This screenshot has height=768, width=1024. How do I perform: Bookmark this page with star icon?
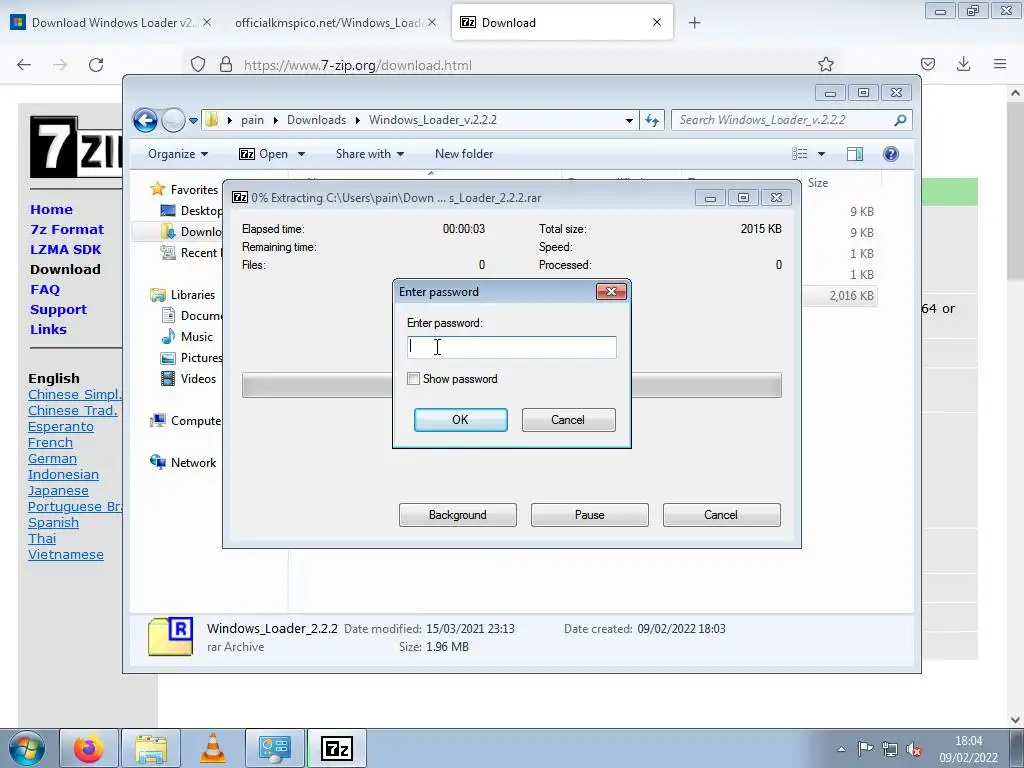[x=825, y=64]
